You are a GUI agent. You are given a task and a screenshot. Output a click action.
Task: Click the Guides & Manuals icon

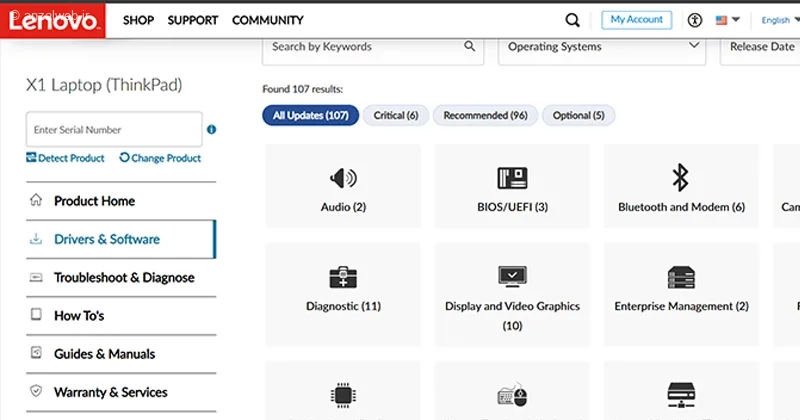(36, 352)
